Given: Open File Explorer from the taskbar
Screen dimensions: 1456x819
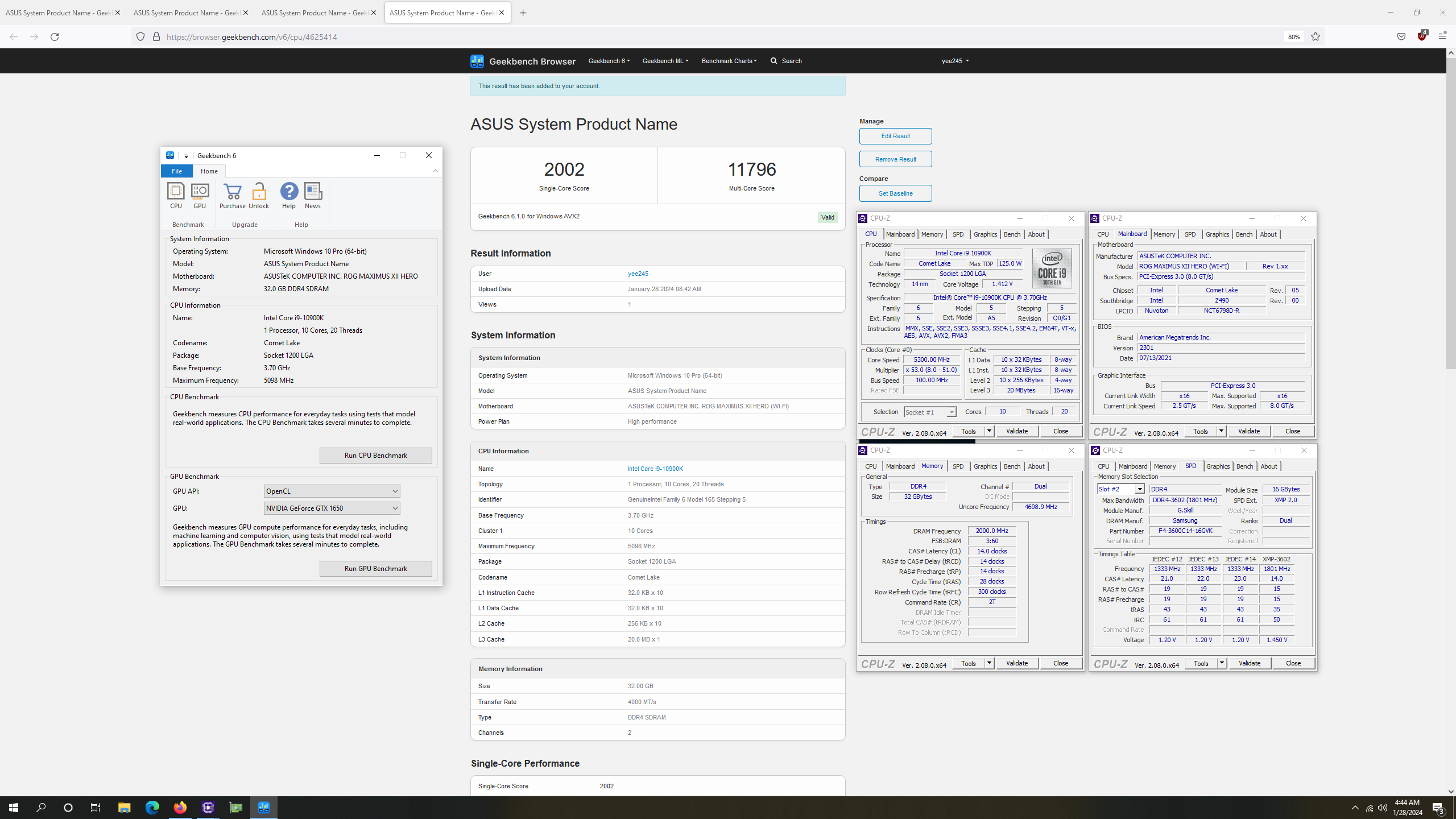Looking at the screenshot, I should click(124, 808).
